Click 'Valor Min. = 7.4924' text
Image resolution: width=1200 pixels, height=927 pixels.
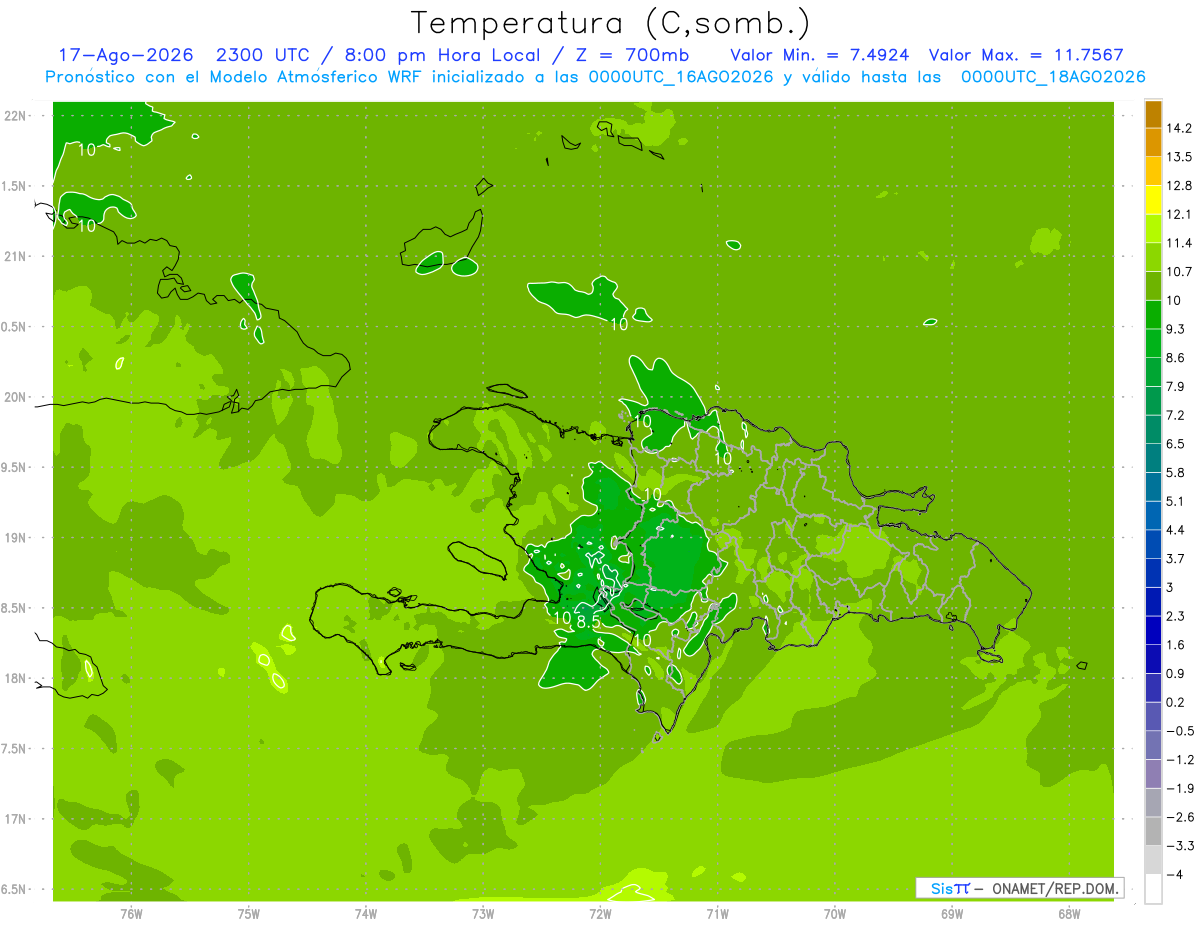820,55
